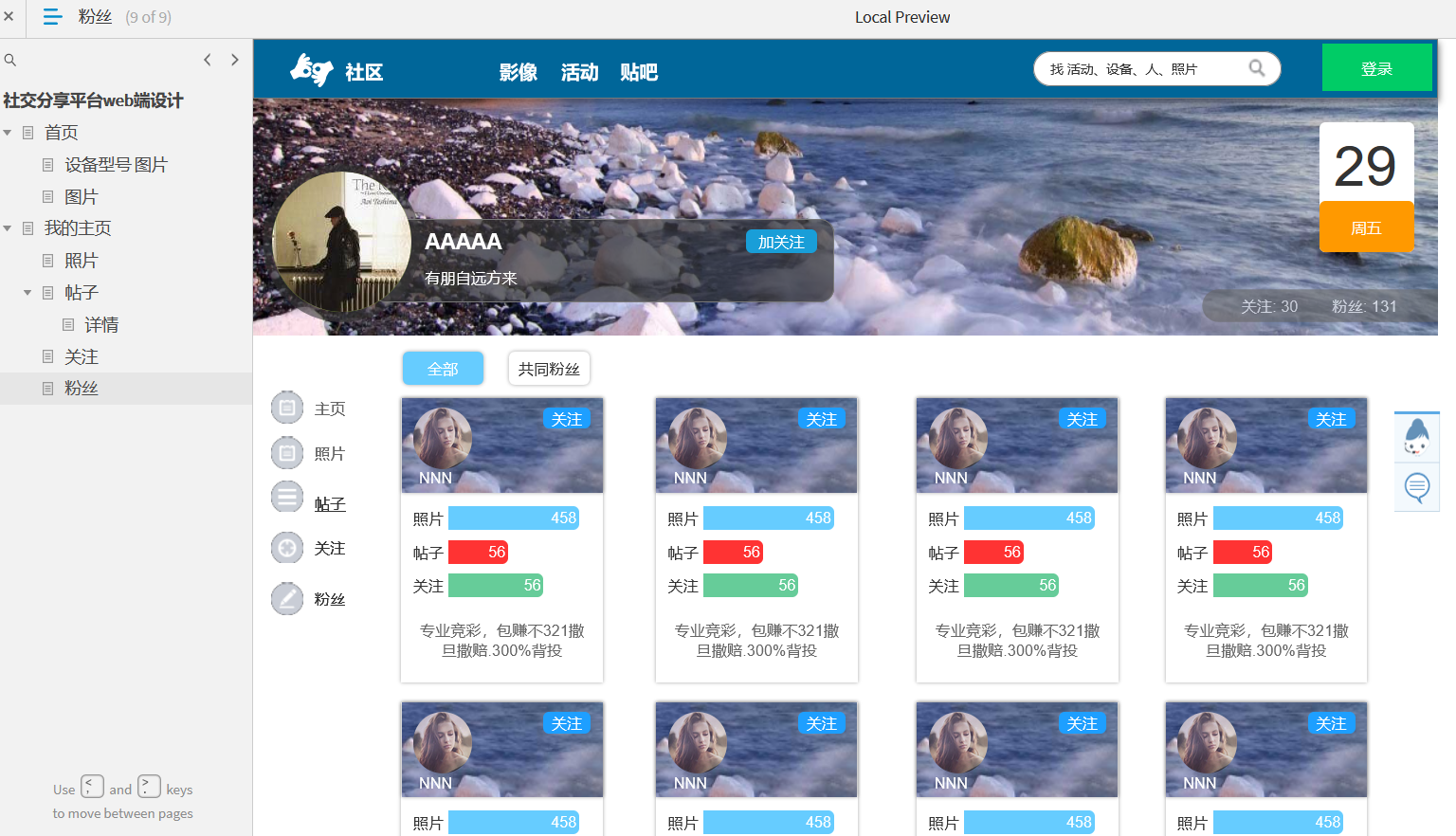1456x836 pixels.
Task: Click the avatar on first top-row fan card
Action: (x=443, y=437)
